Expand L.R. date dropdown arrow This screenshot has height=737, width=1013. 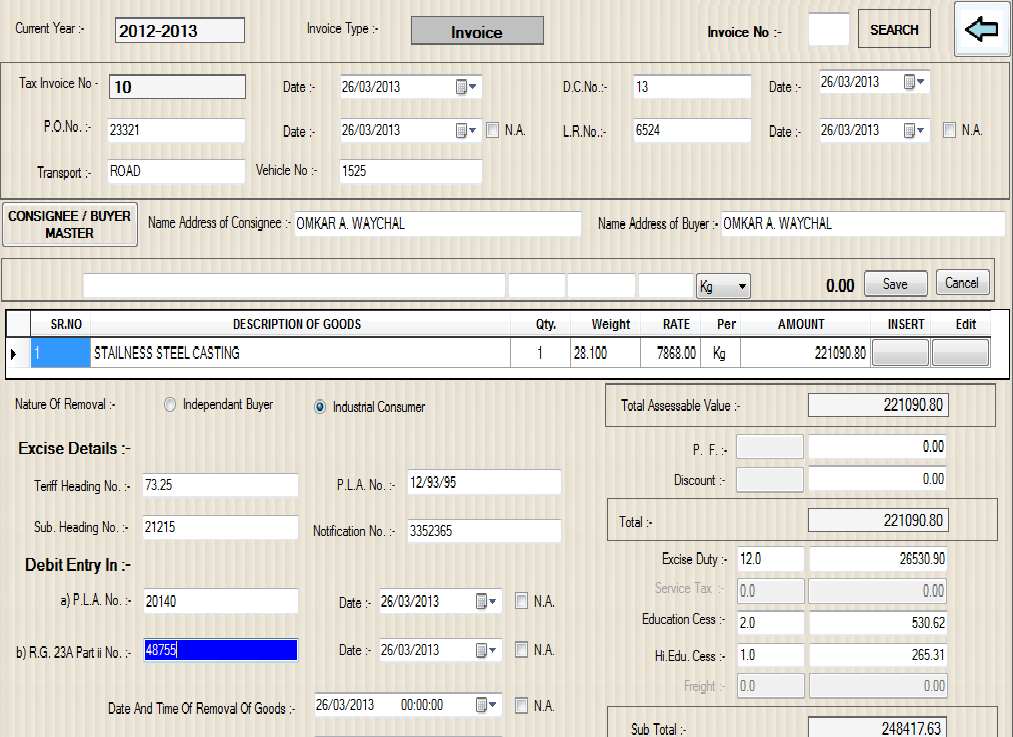(x=921, y=130)
